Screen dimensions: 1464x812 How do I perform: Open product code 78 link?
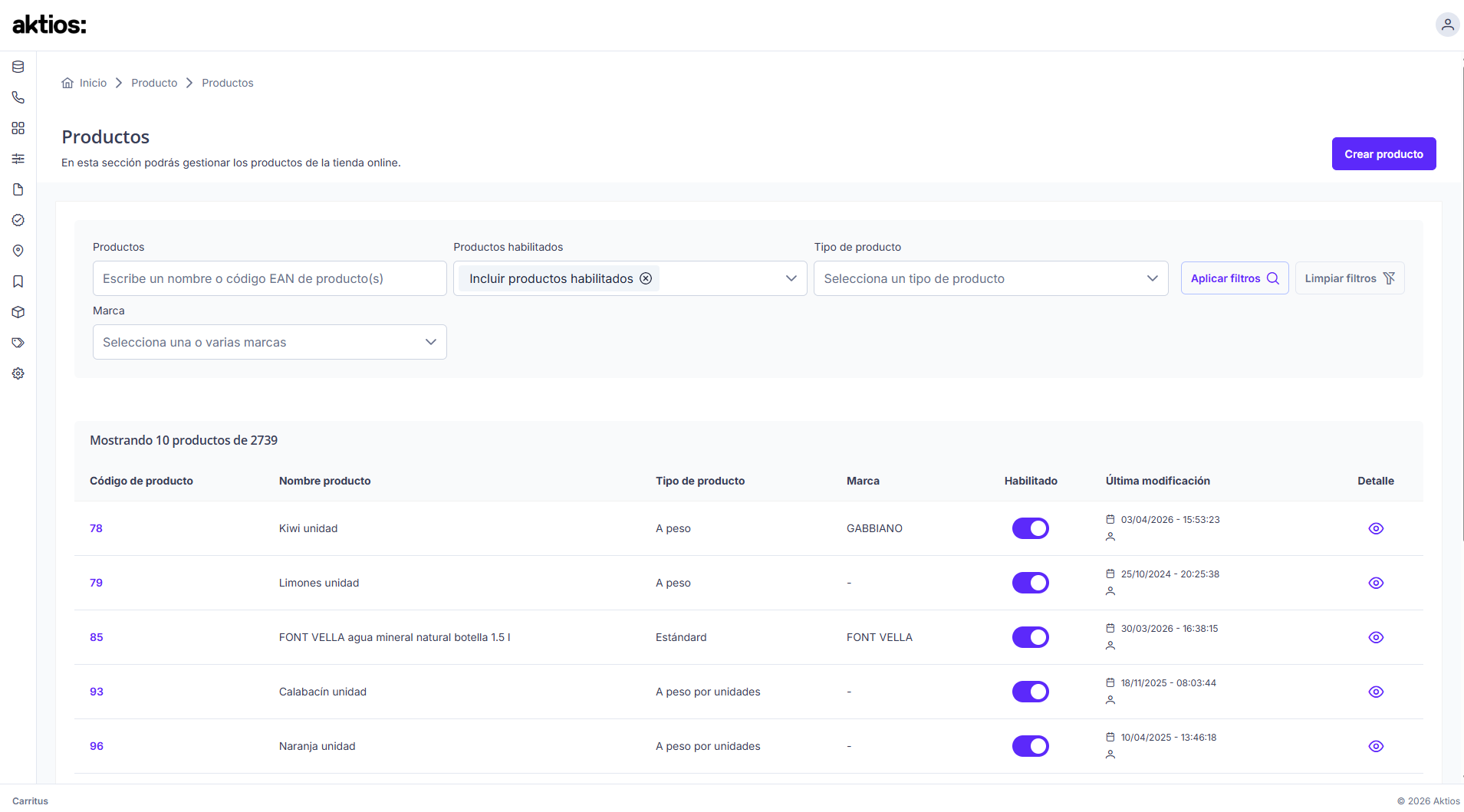coord(96,528)
